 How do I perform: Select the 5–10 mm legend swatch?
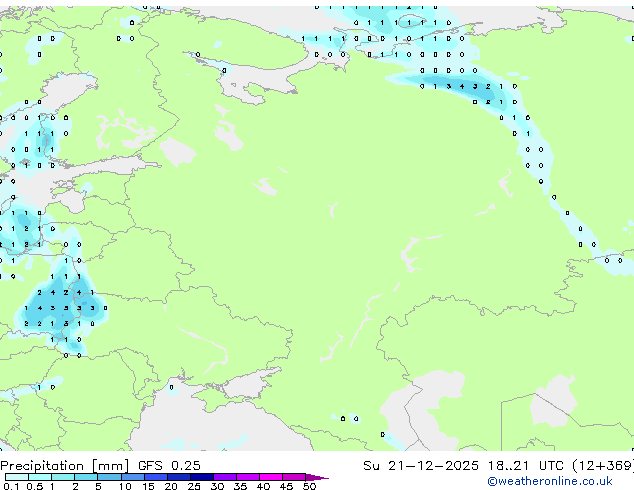[x=109, y=477]
